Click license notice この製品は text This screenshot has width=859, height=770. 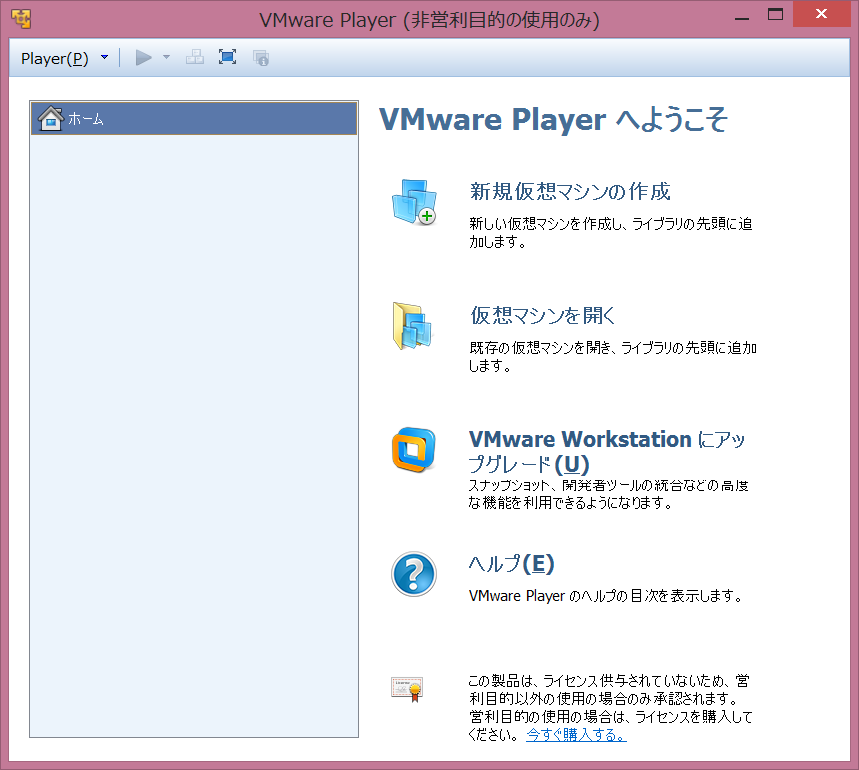coord(610,707)
